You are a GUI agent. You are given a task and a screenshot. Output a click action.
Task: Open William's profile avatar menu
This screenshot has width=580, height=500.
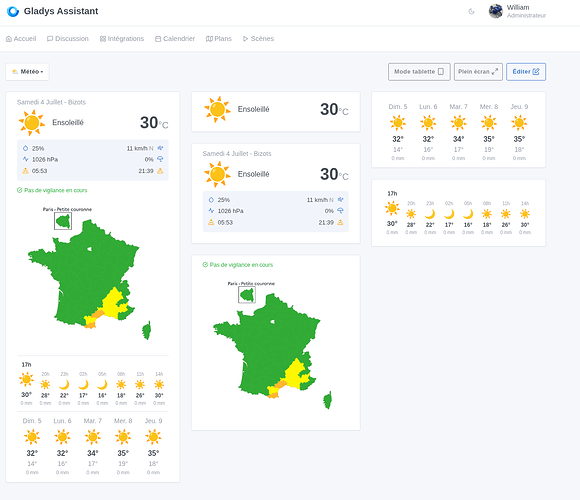tap(495, 11)
